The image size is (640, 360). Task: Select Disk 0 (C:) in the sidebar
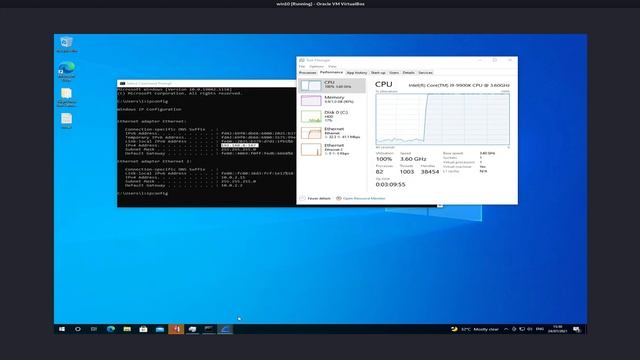(332, 116)
